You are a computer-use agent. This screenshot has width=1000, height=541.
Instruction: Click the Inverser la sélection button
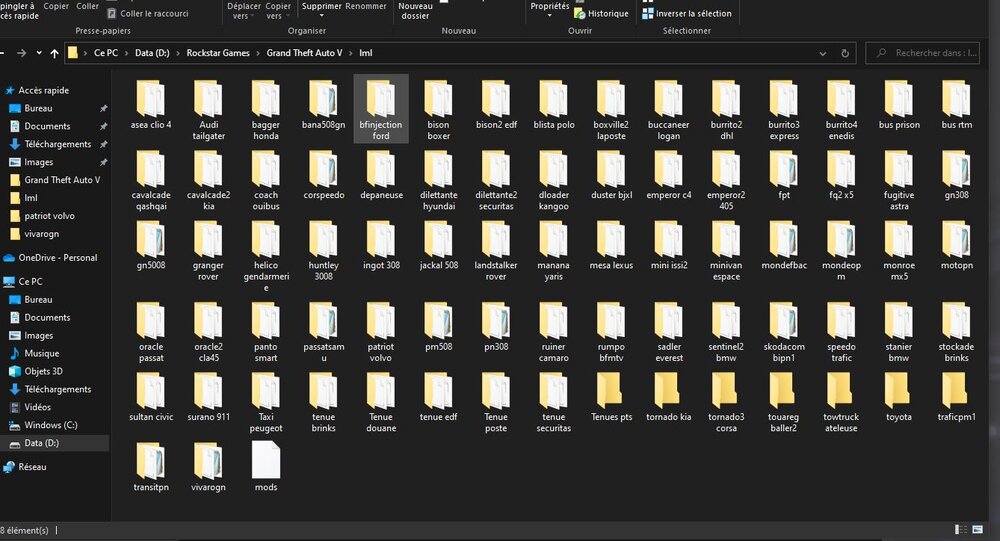pyautogui.click(x=687, y=13)
